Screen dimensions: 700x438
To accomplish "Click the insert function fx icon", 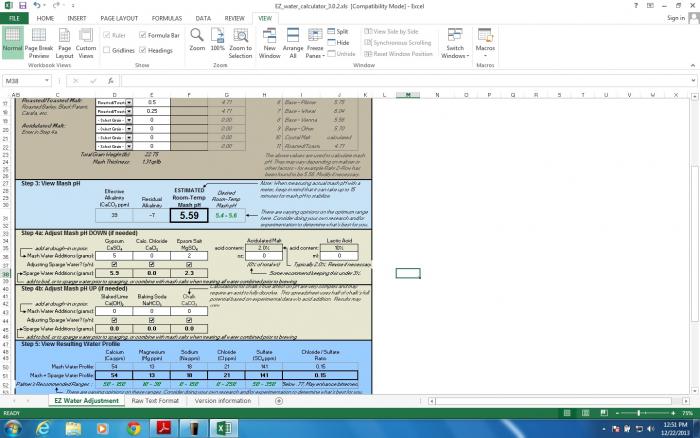I will pos(111,81).
